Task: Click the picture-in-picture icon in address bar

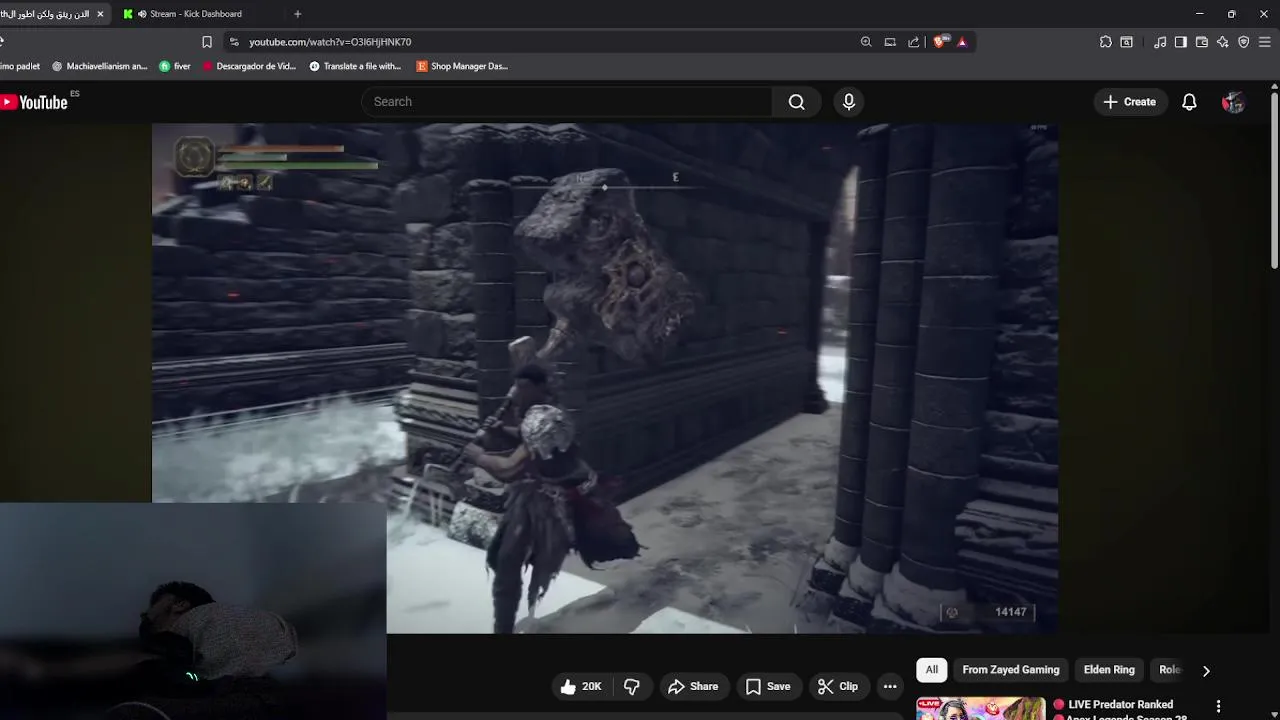Action: [890, 42]
